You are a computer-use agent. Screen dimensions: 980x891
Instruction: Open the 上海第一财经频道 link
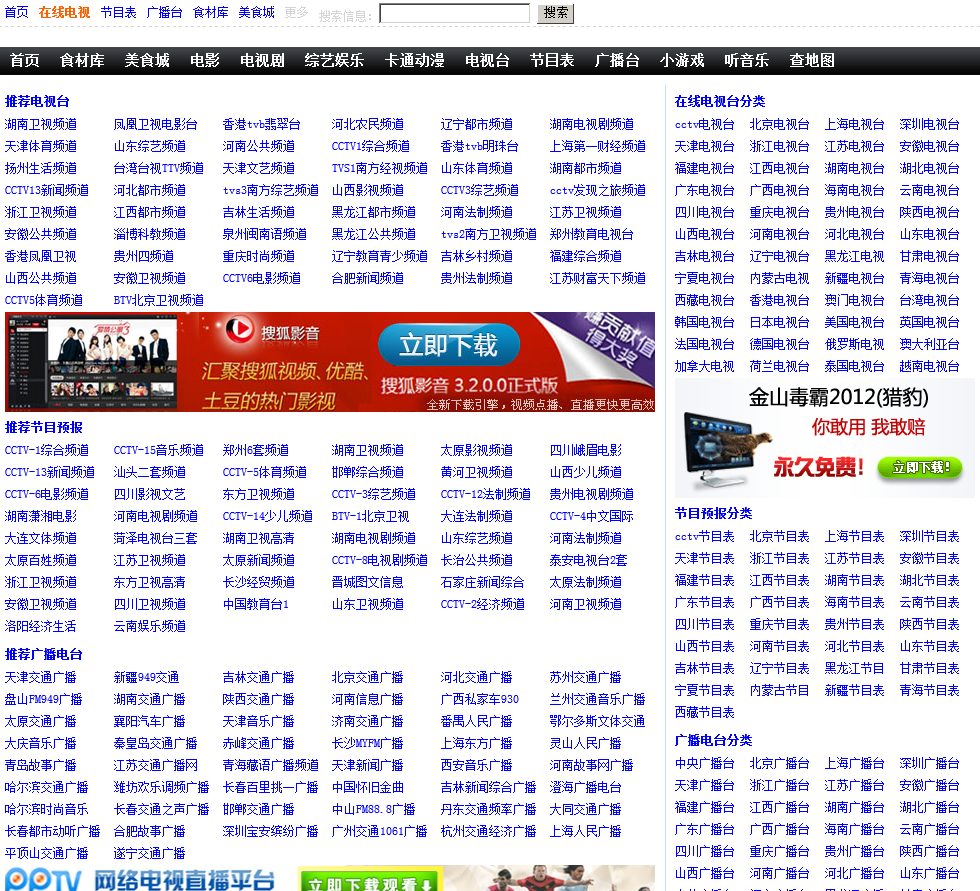598,146
